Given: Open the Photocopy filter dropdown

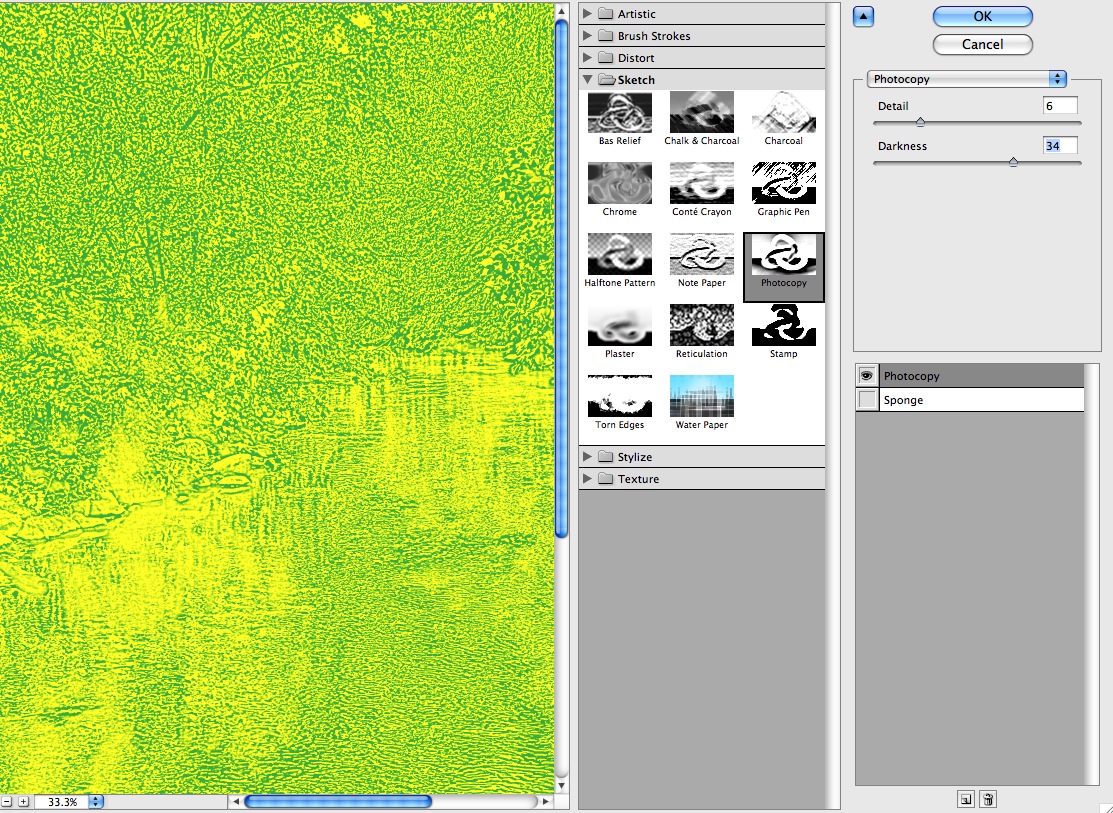Looking at the screenshot, I should [x=966, y=79].
